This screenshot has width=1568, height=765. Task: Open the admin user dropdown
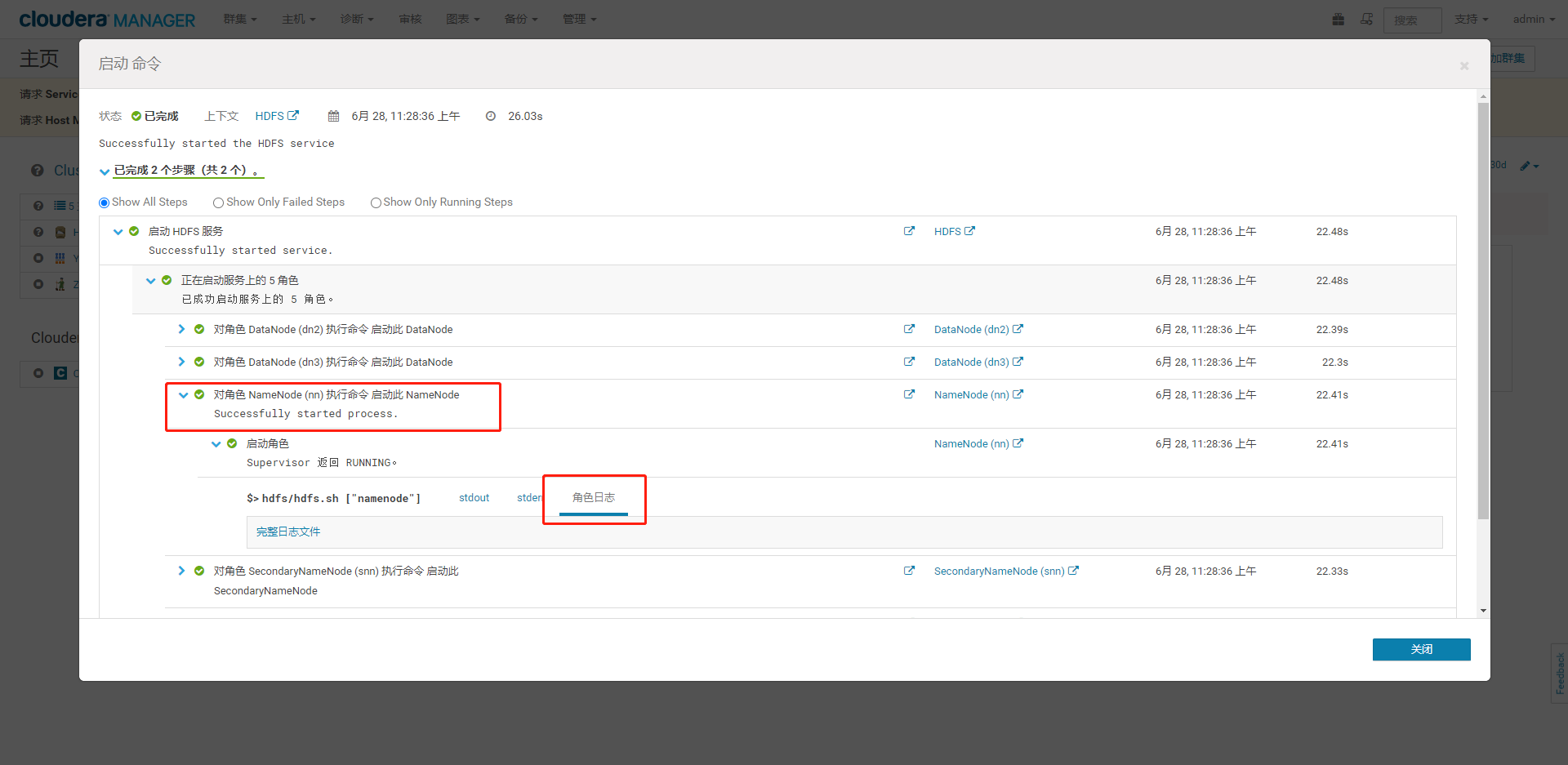coord(1534,19)
